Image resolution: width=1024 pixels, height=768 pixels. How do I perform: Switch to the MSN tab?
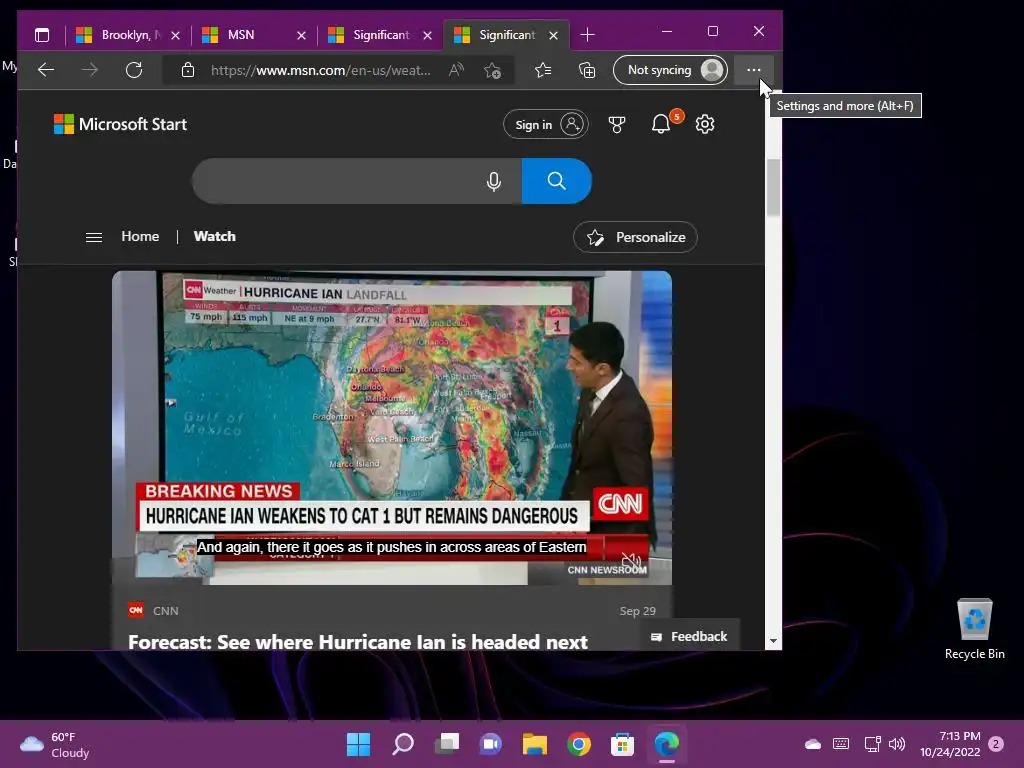pyautogui.click(x=253, y=35)
